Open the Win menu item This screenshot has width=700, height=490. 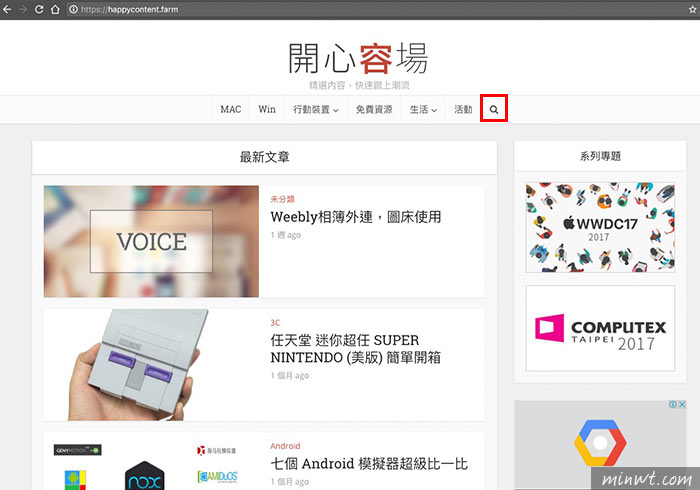point(267,109)
